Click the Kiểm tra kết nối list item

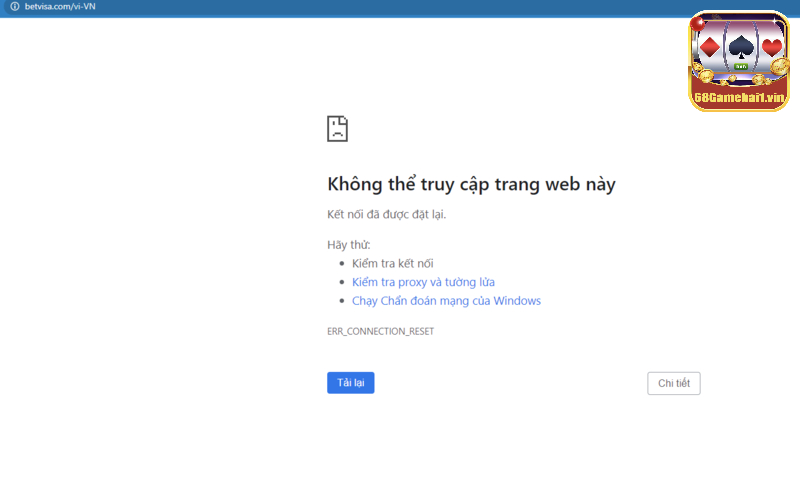(x=392, y=263)
